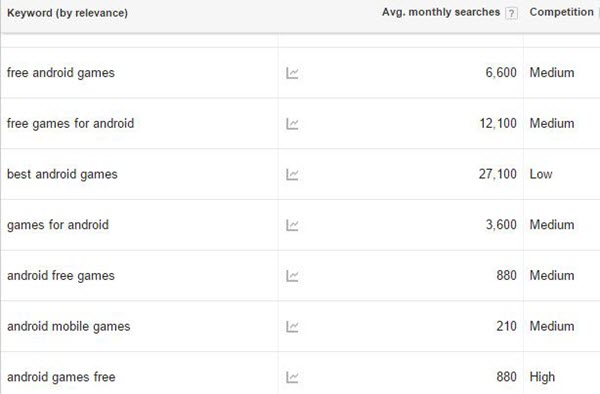This screenshot has width=600, height=394.
Task: Open trend chart for free android games
Action: 292,73
